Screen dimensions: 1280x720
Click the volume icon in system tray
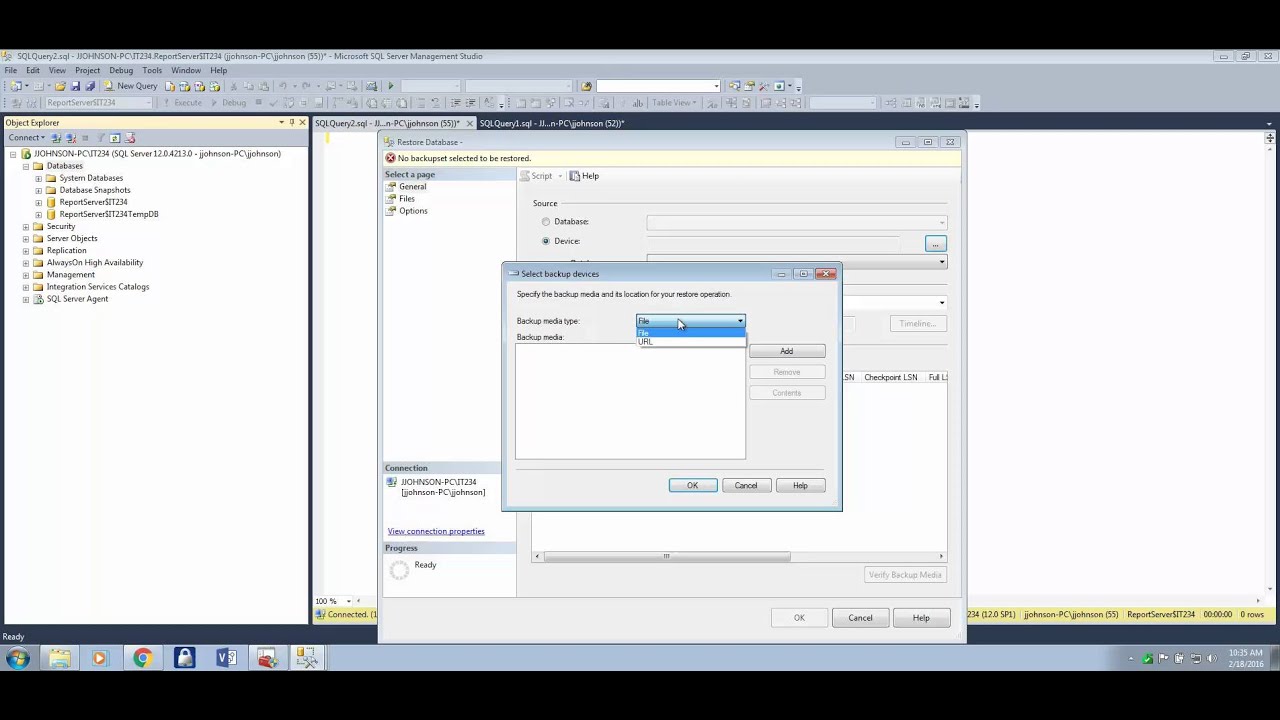point(1212,658)
